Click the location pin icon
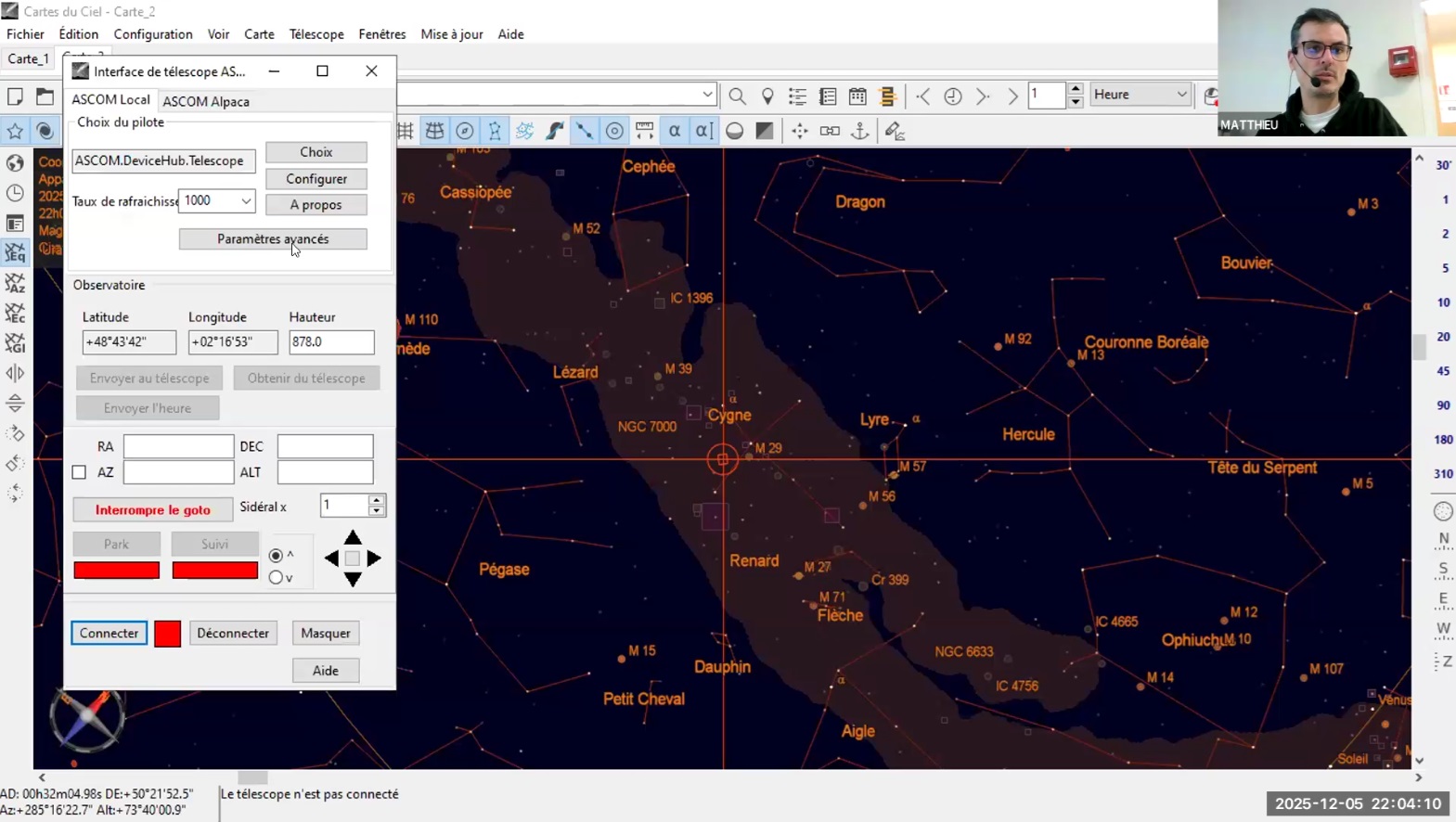The image size is (1456, 822). tap(767, 96)
